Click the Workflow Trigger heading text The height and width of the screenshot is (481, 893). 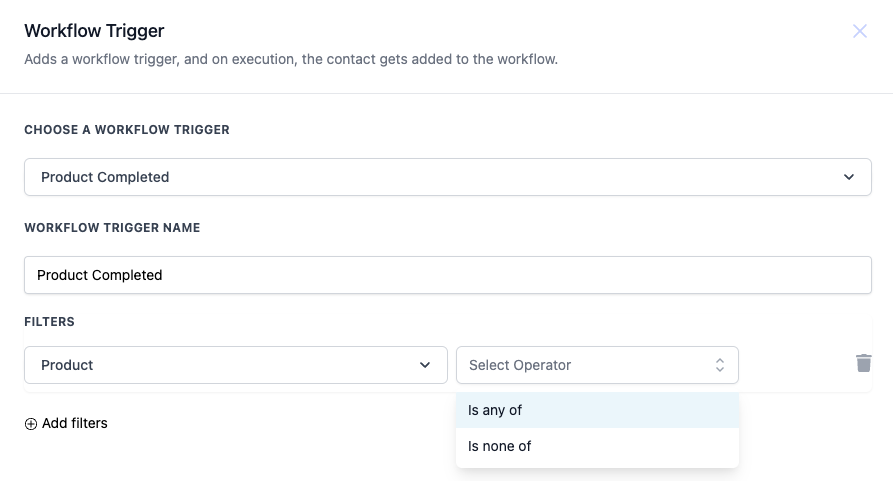(x=94, y=32)
